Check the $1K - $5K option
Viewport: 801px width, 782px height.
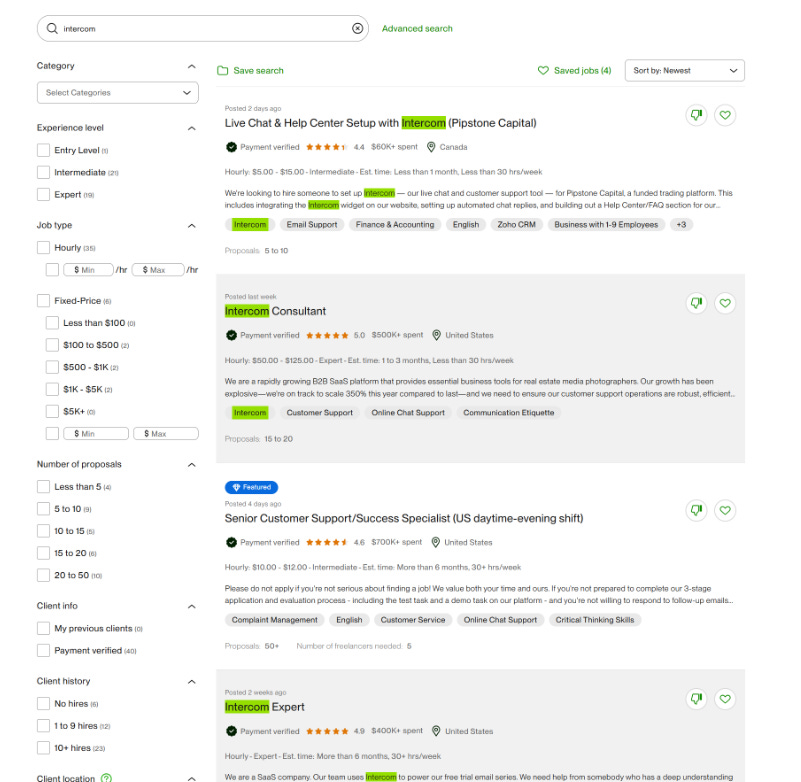pyautogui.click(x=52, y=389)
